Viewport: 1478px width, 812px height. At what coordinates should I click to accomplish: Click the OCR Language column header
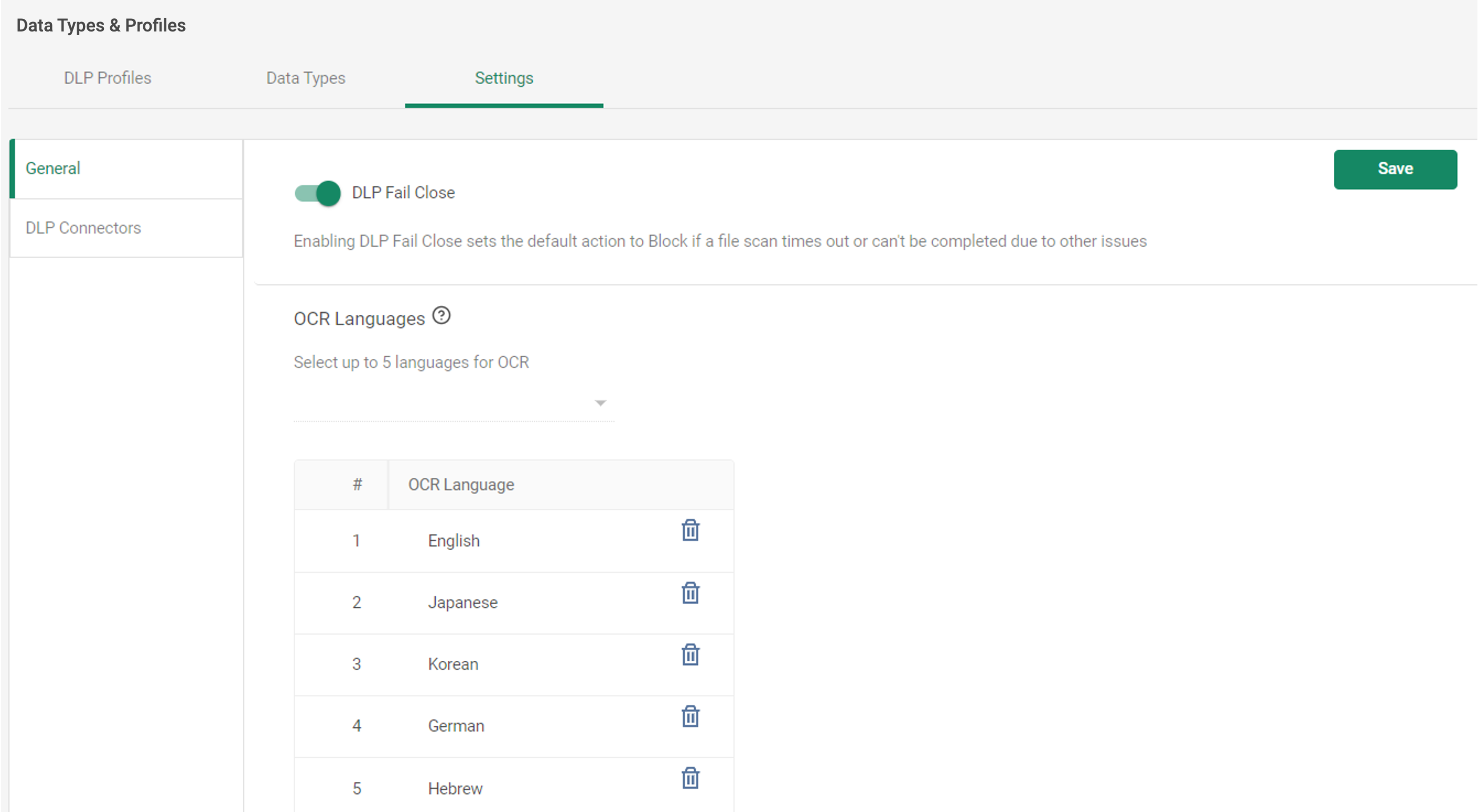pyautogui.click(x=461, y=485)
